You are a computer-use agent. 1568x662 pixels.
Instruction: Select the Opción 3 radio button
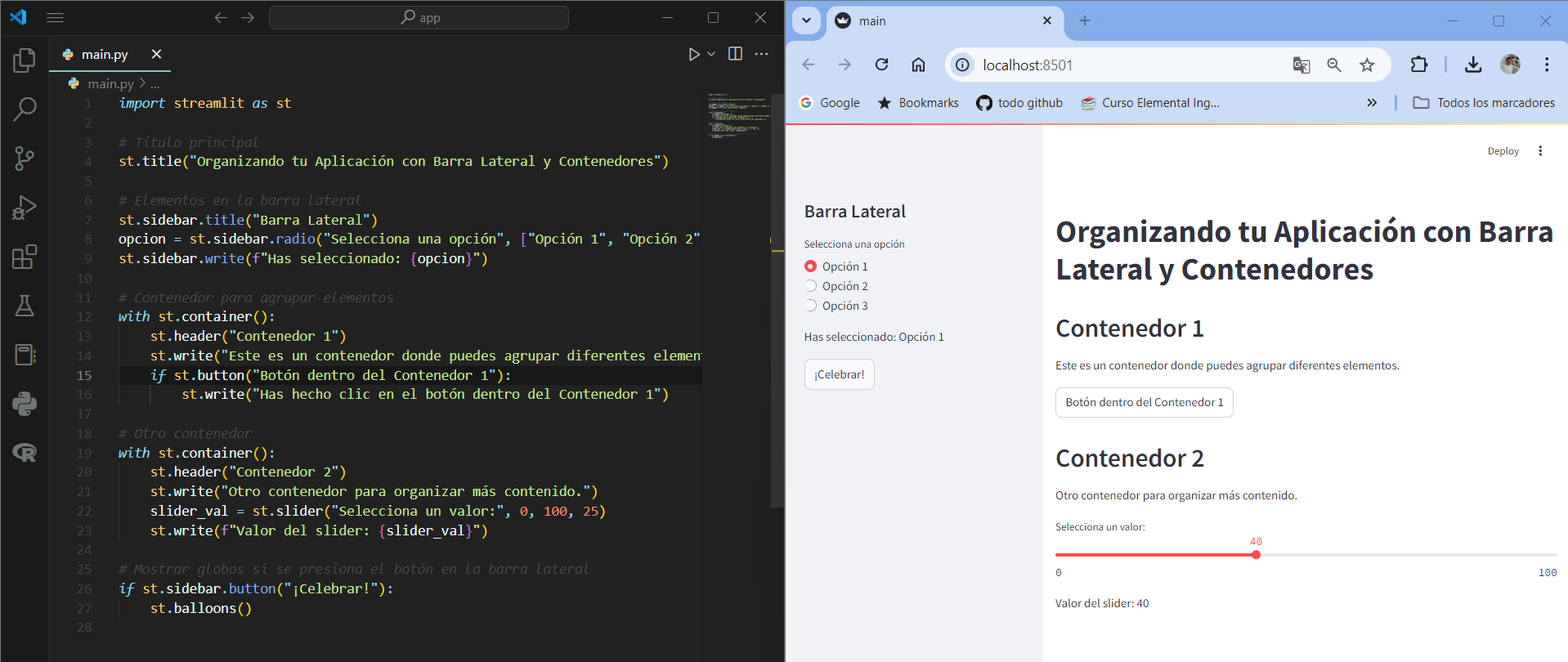810,306
